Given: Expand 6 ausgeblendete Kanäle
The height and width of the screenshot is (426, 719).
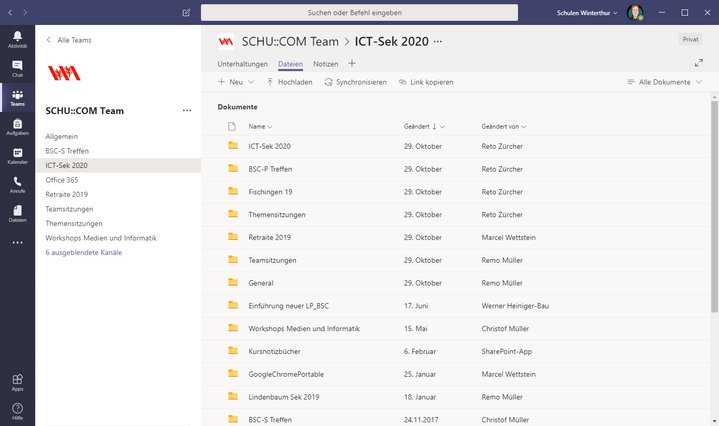Looking at the screenshot, I should click(83, 253).
